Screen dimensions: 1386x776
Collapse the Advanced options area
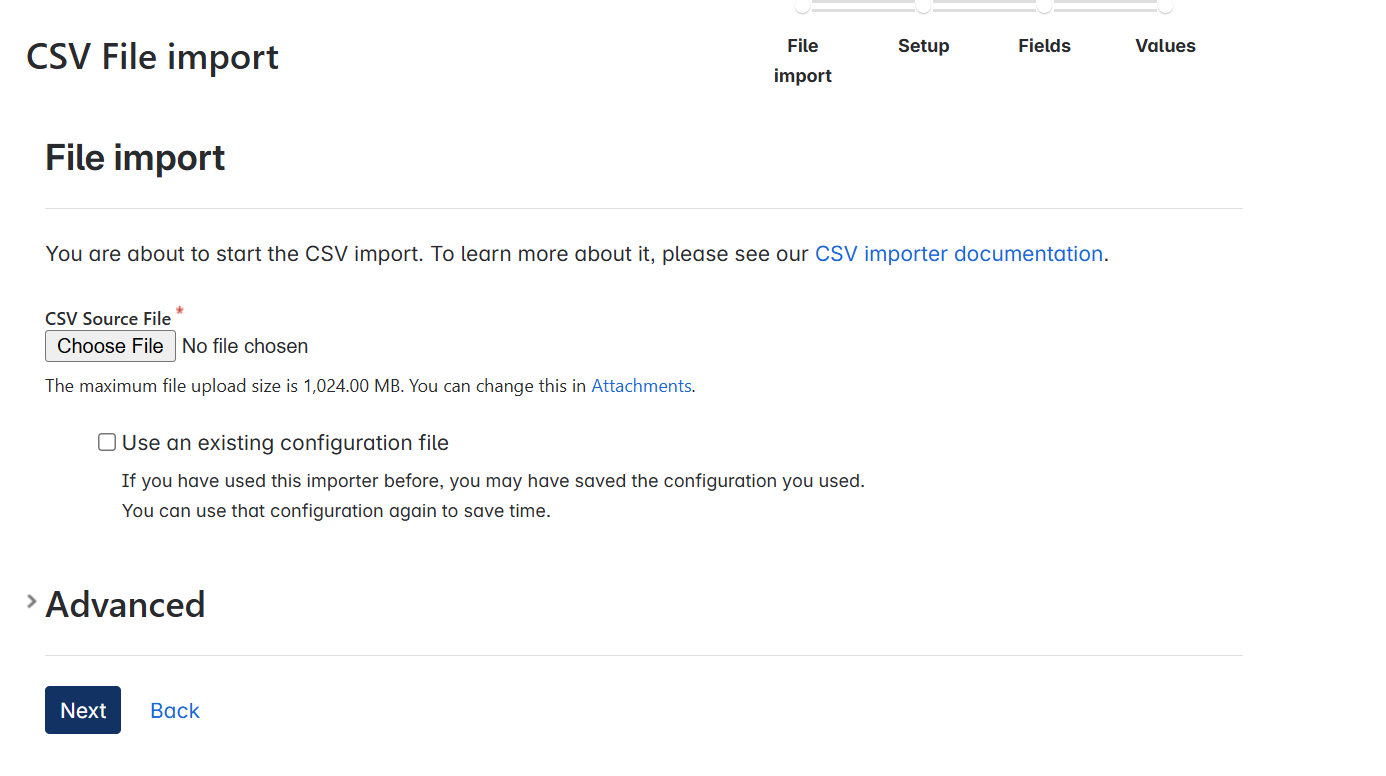tap(125, 604)
